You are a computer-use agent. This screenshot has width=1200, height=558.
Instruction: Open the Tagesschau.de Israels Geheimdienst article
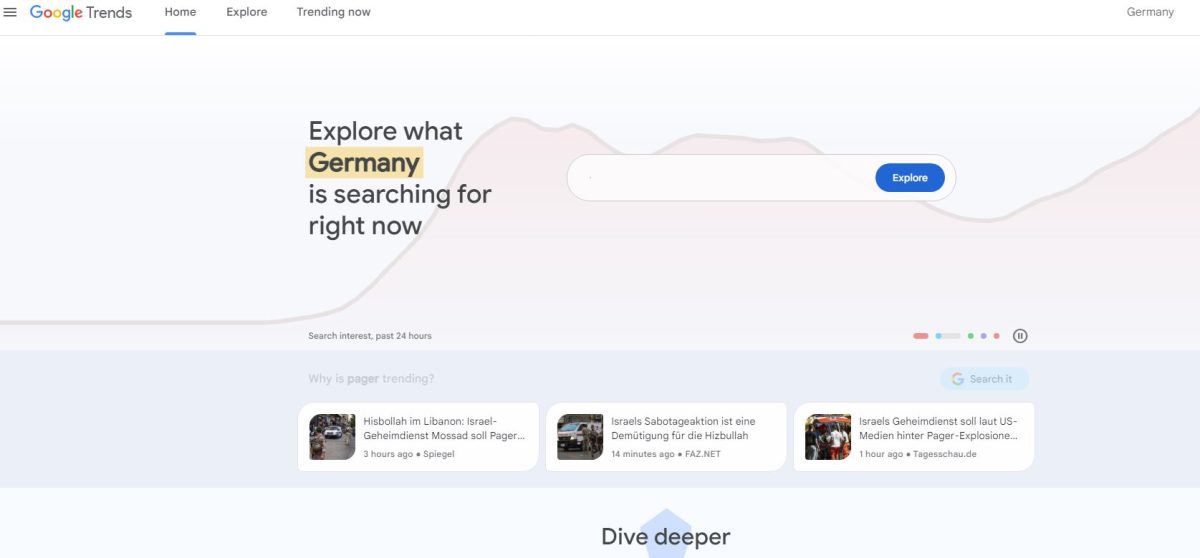914,437
